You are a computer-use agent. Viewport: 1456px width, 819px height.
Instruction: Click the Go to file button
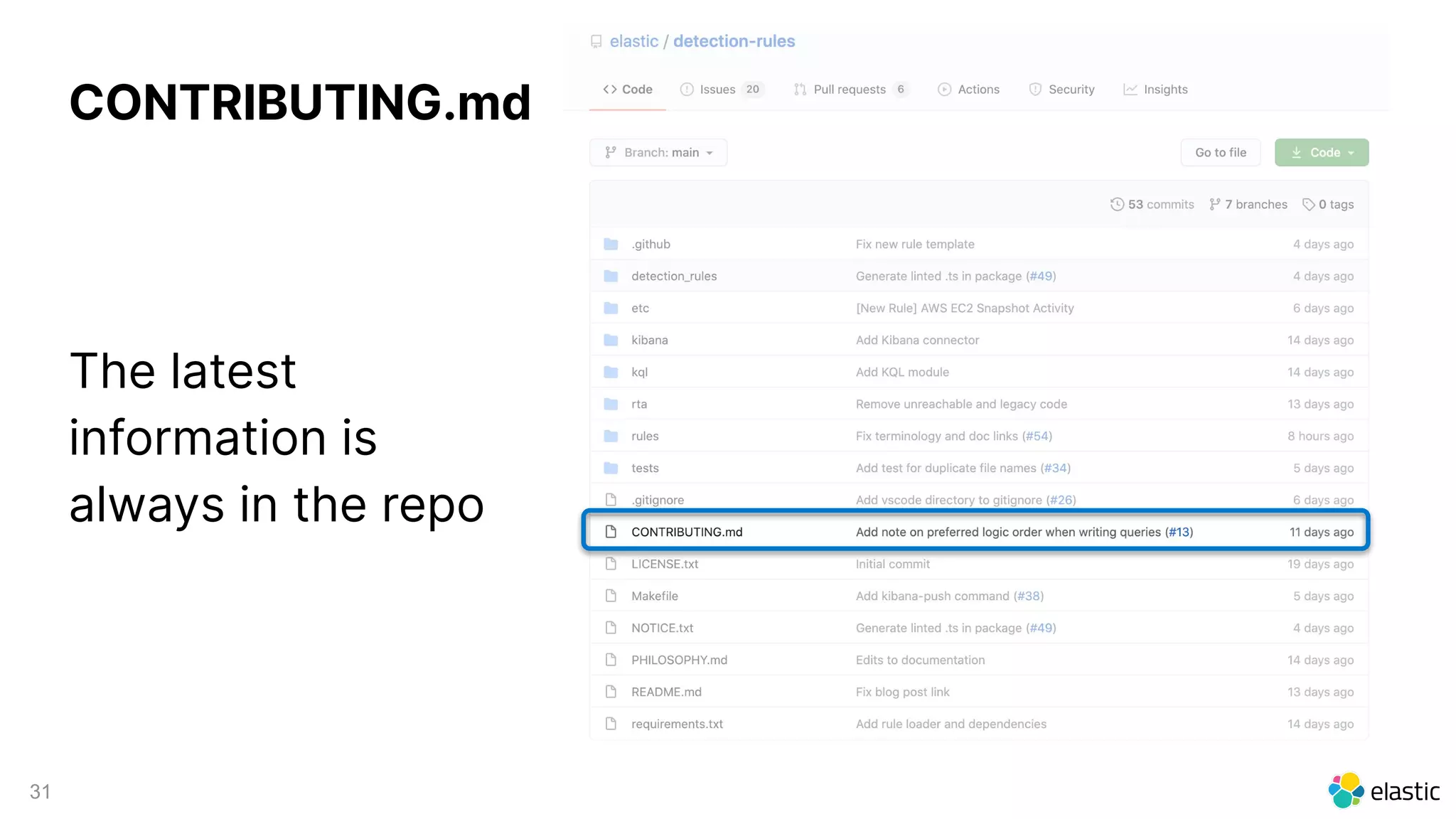[1221, 152]
